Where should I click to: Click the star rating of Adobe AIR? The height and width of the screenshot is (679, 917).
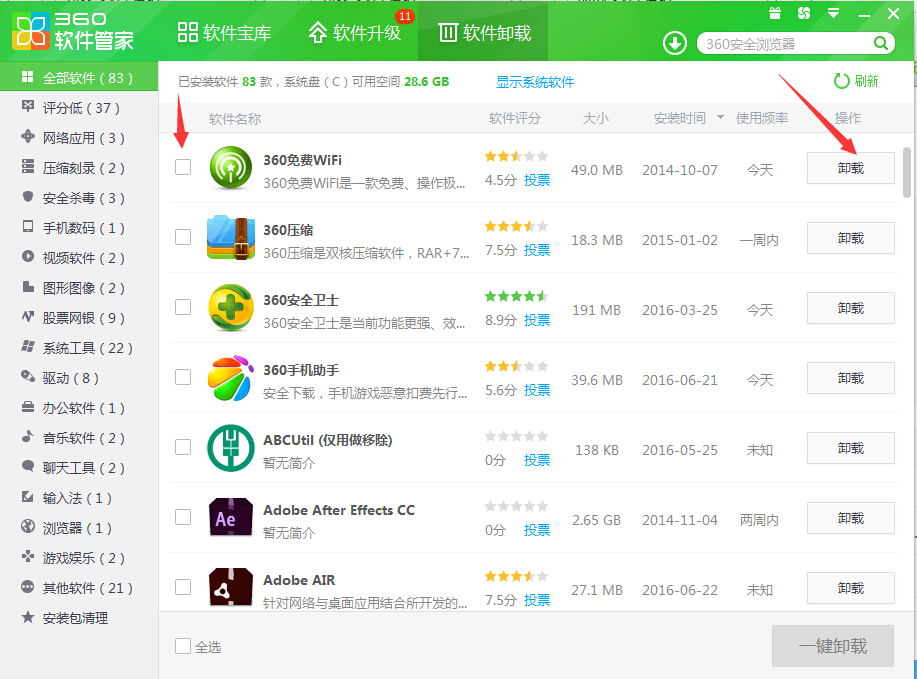tap(516, 577)
